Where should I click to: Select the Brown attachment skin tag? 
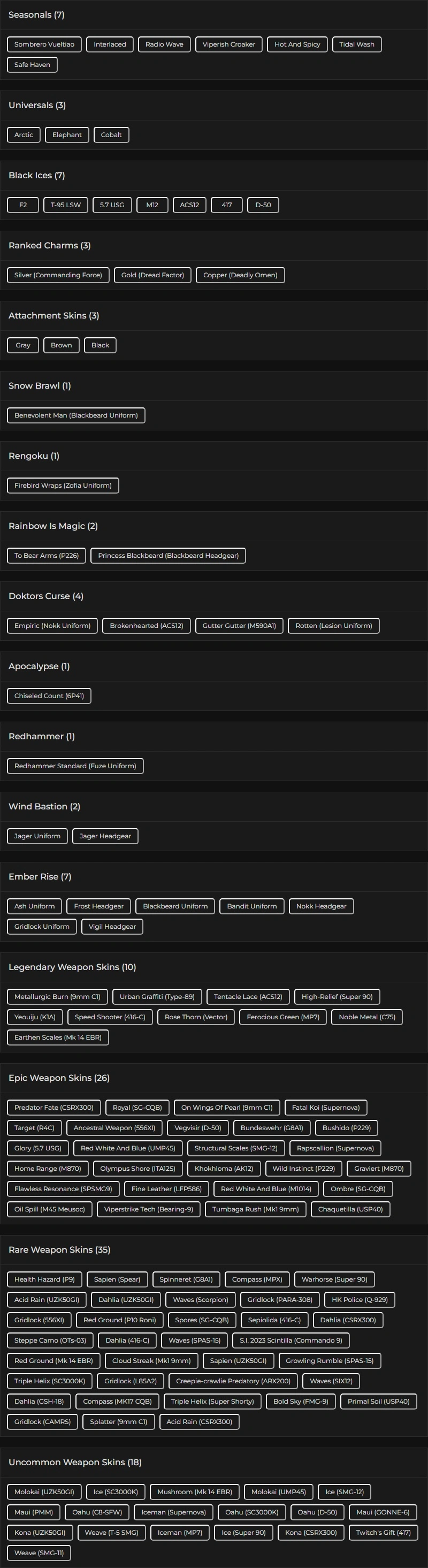point(62,345)
